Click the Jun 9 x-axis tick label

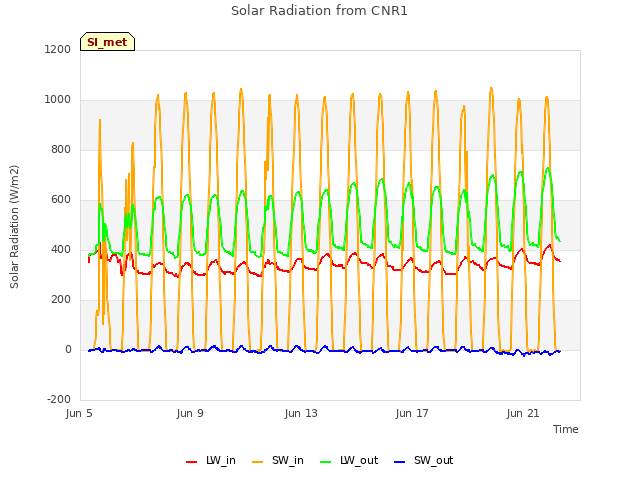pyautogui.click(x=190, y=413)
